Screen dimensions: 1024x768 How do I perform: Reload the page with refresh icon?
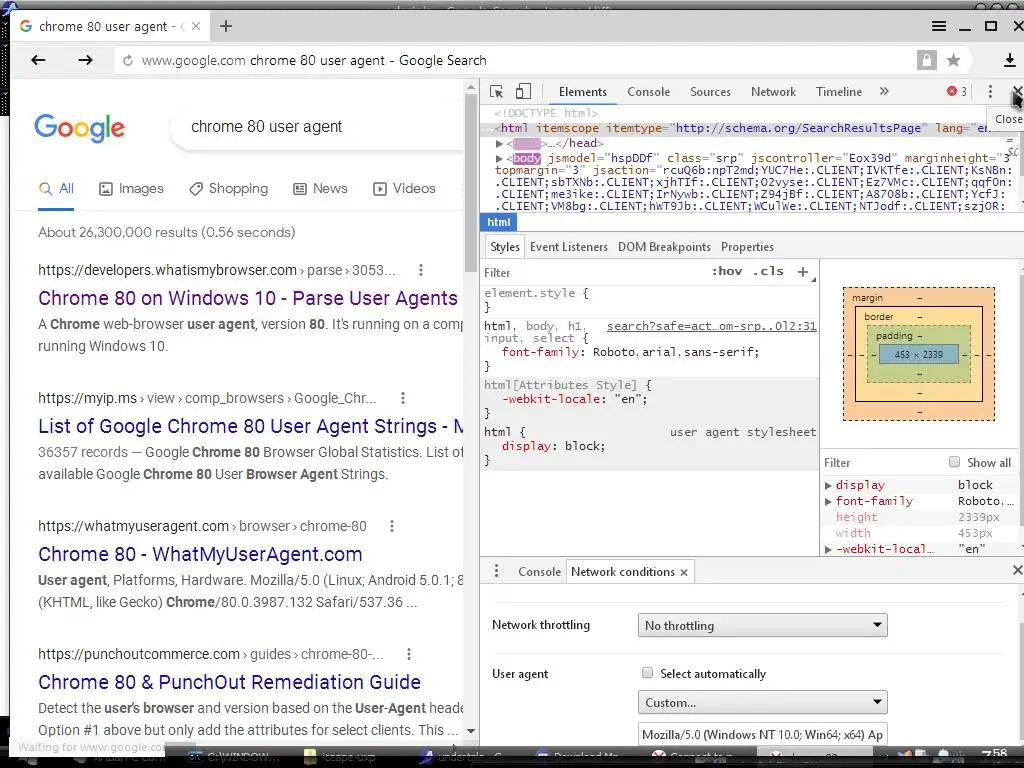tap(128, 60)
